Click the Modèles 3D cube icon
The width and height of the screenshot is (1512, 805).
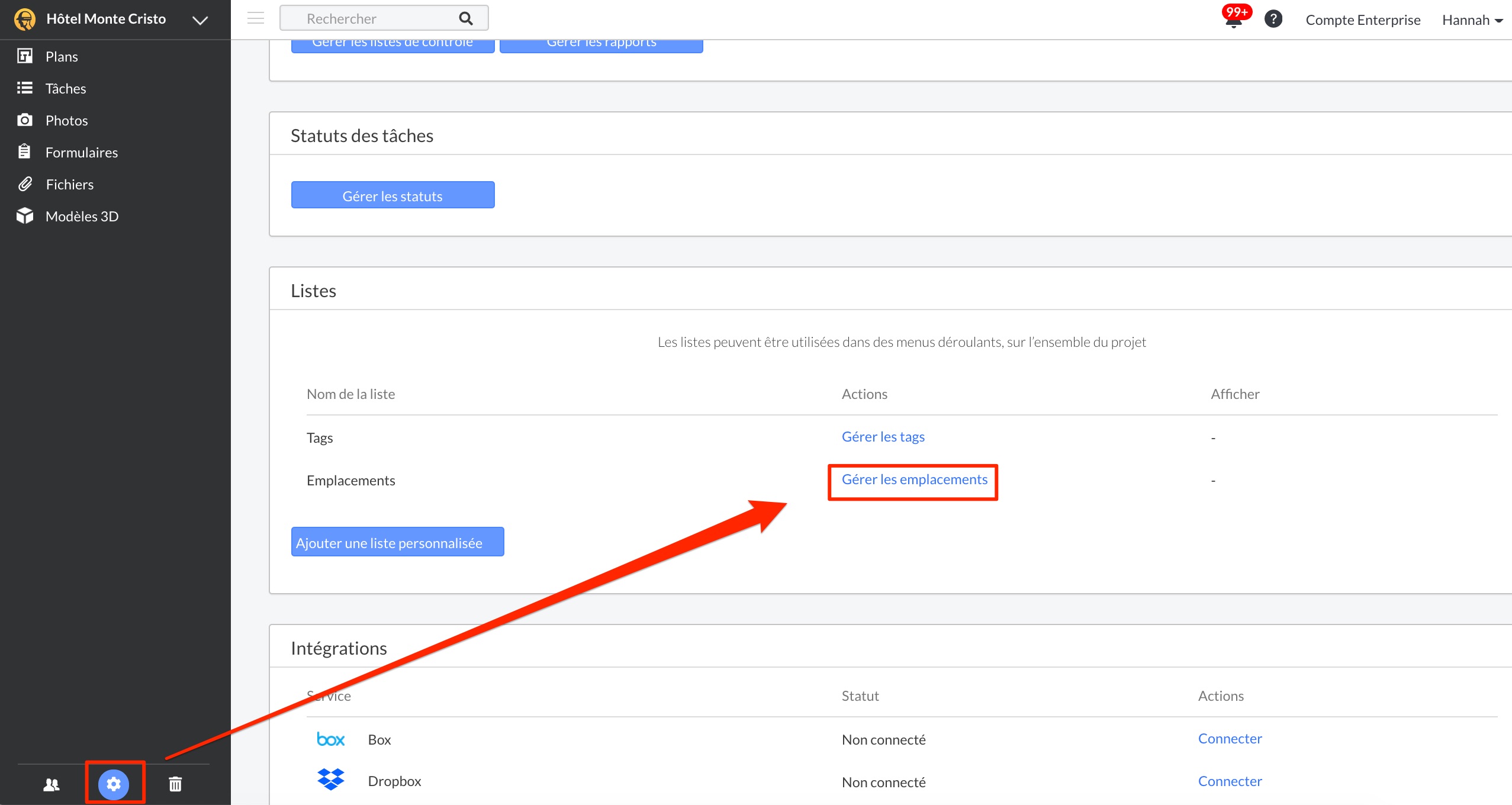[24, 215]
